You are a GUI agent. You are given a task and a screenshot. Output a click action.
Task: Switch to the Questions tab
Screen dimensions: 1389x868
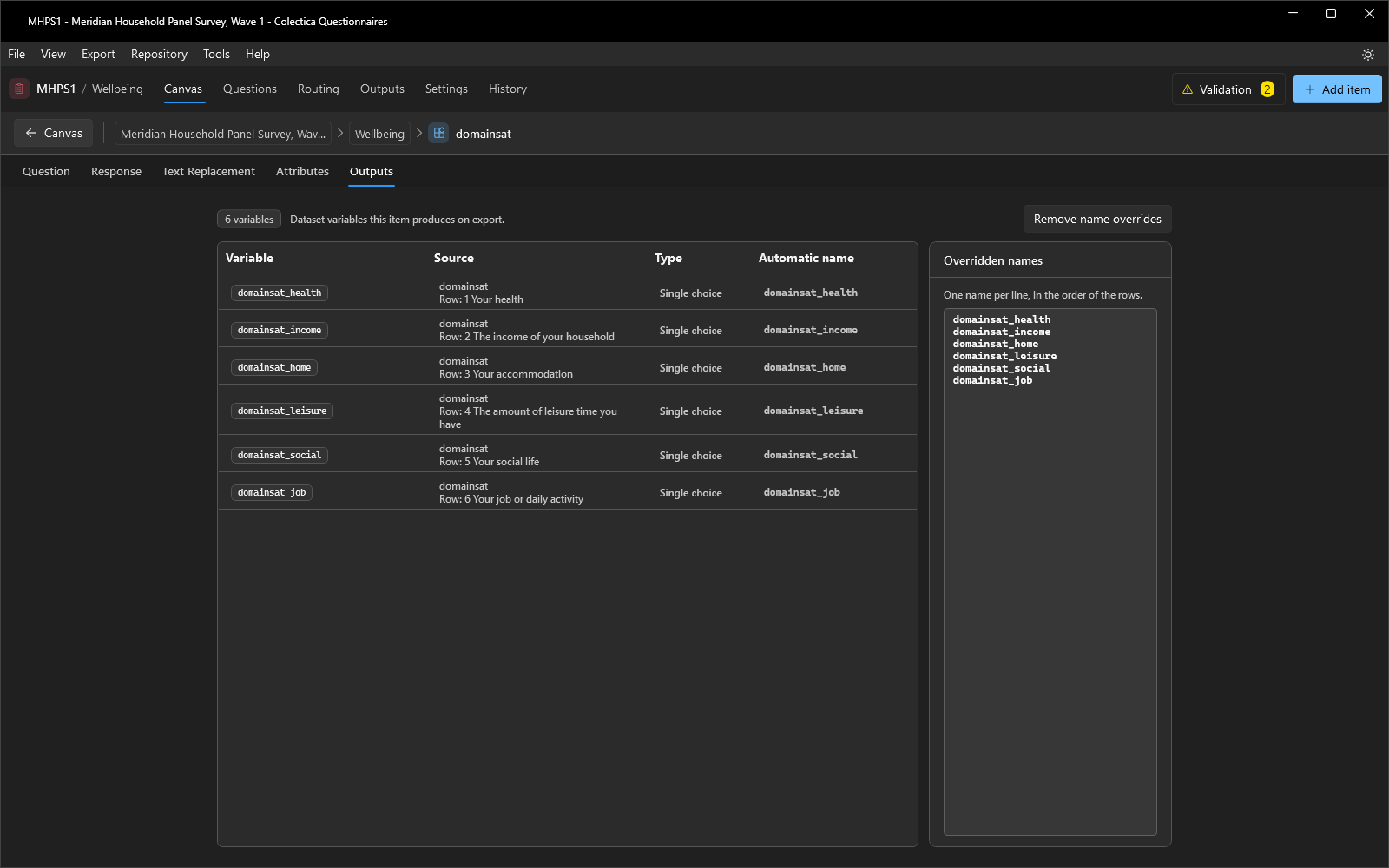250,89
